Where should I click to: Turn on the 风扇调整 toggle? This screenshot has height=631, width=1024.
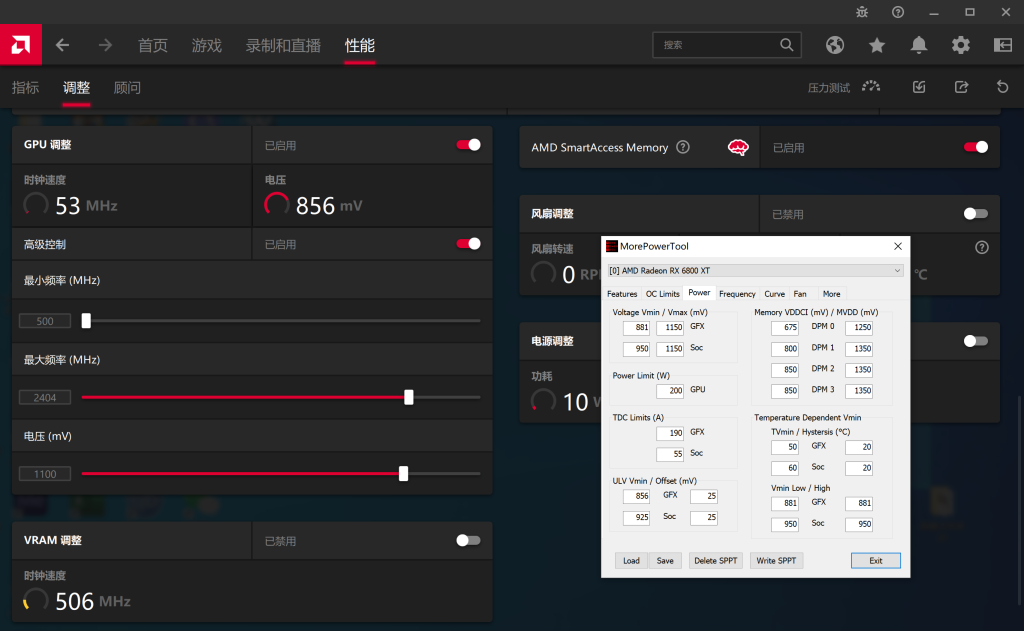(x=975, y=214)
